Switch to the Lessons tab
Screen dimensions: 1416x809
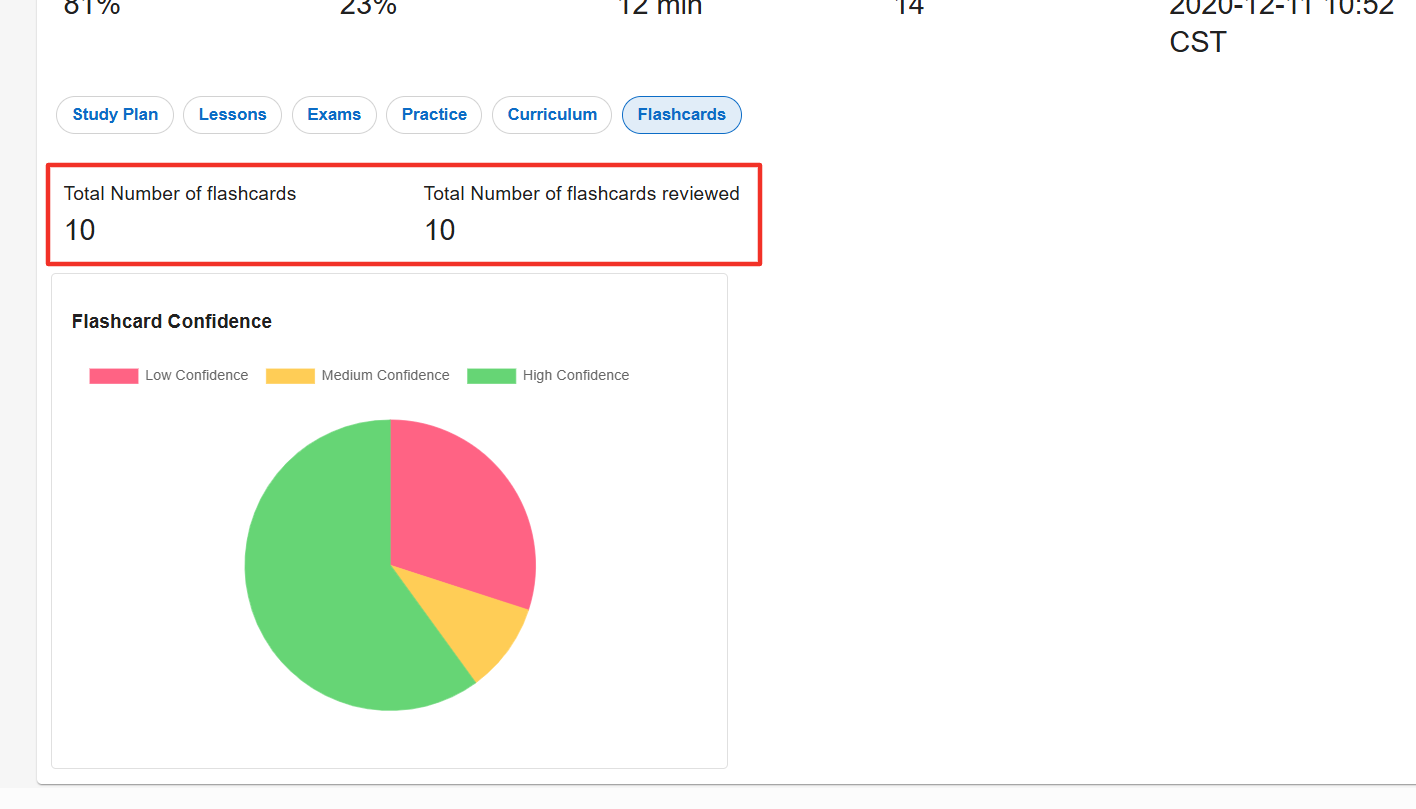coord(233,115)
